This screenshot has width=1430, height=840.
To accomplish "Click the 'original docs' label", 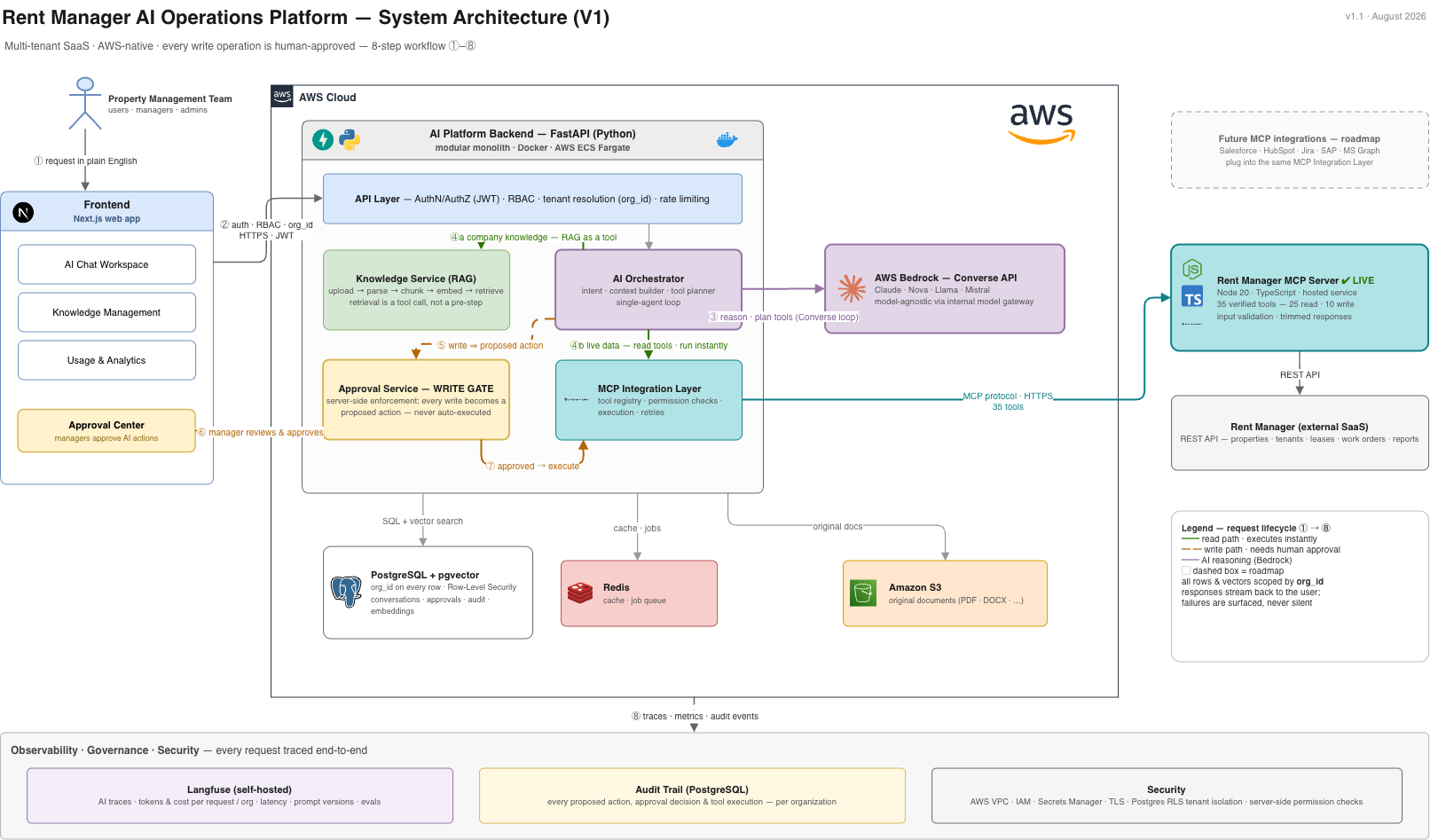I will click(x=837, y=527).
